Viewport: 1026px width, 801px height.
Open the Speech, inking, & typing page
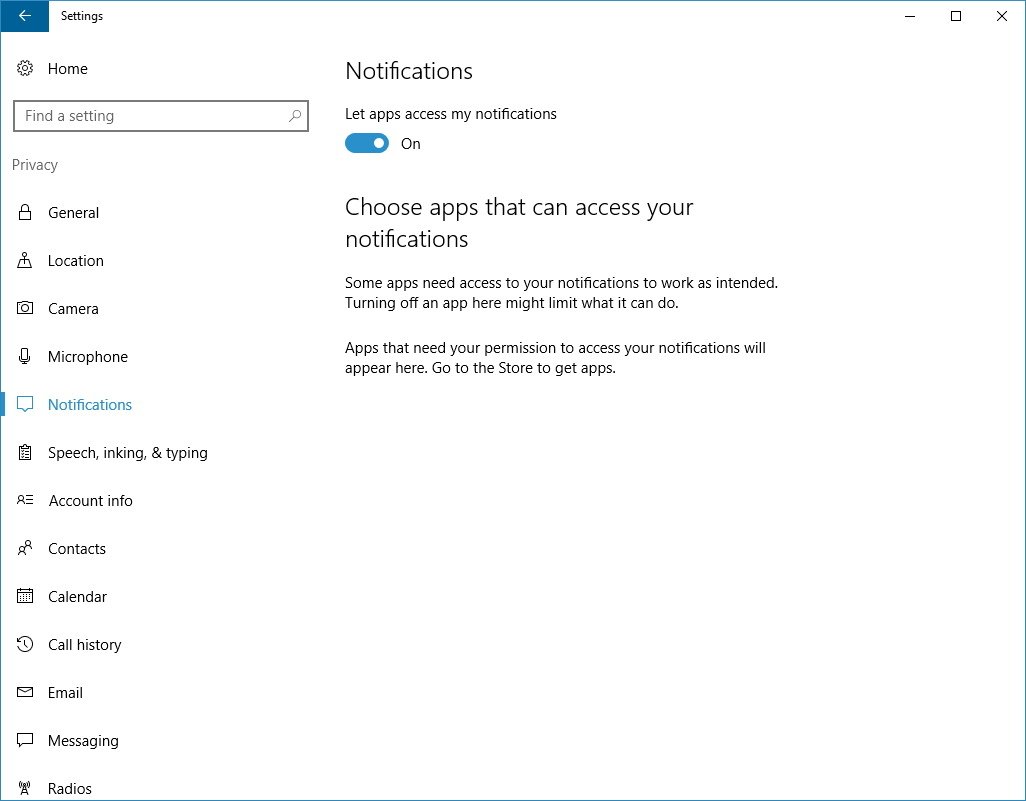[x=127, y=453]
